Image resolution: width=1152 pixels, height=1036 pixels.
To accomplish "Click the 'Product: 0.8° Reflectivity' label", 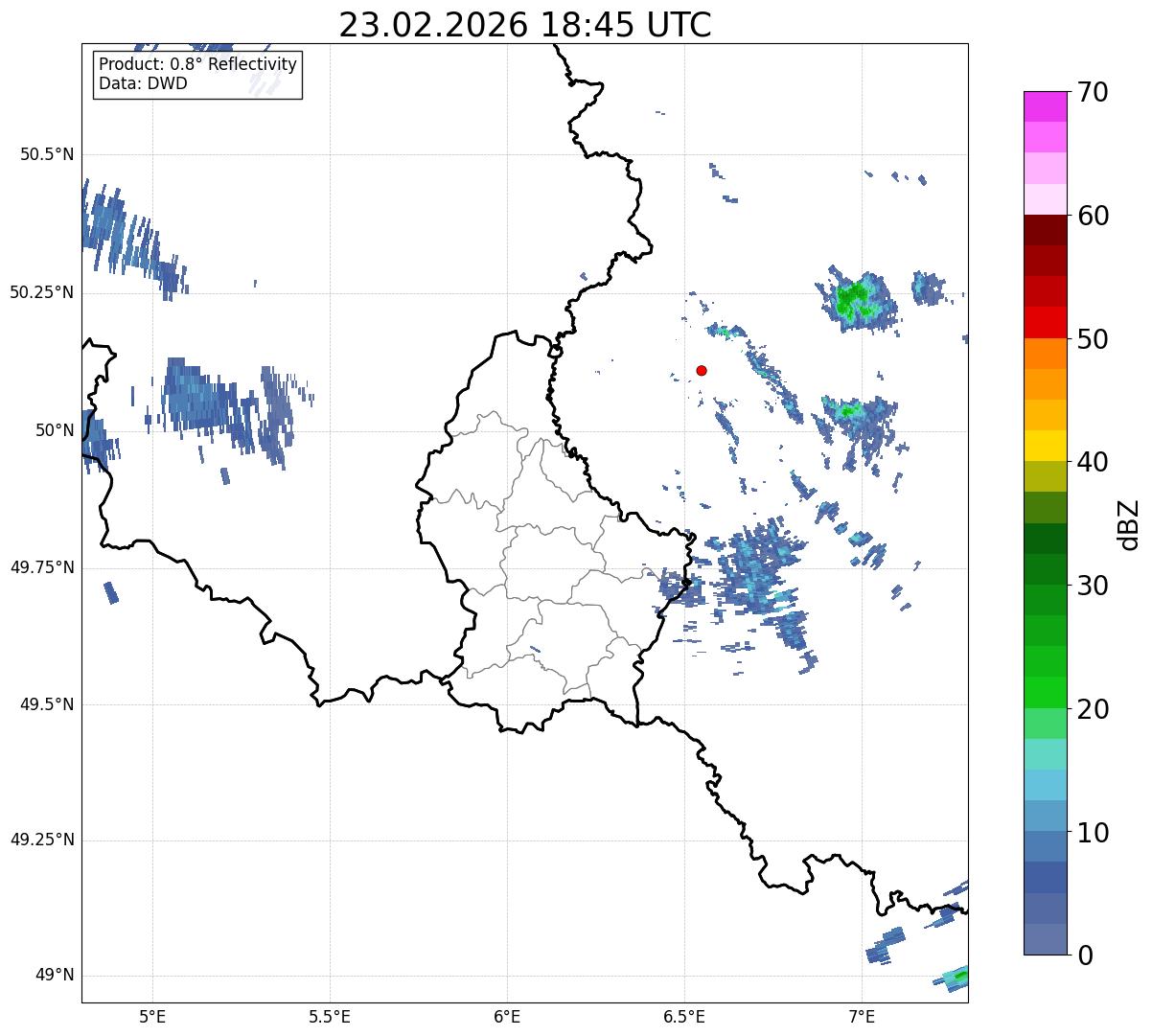I will tap(198, 64).
